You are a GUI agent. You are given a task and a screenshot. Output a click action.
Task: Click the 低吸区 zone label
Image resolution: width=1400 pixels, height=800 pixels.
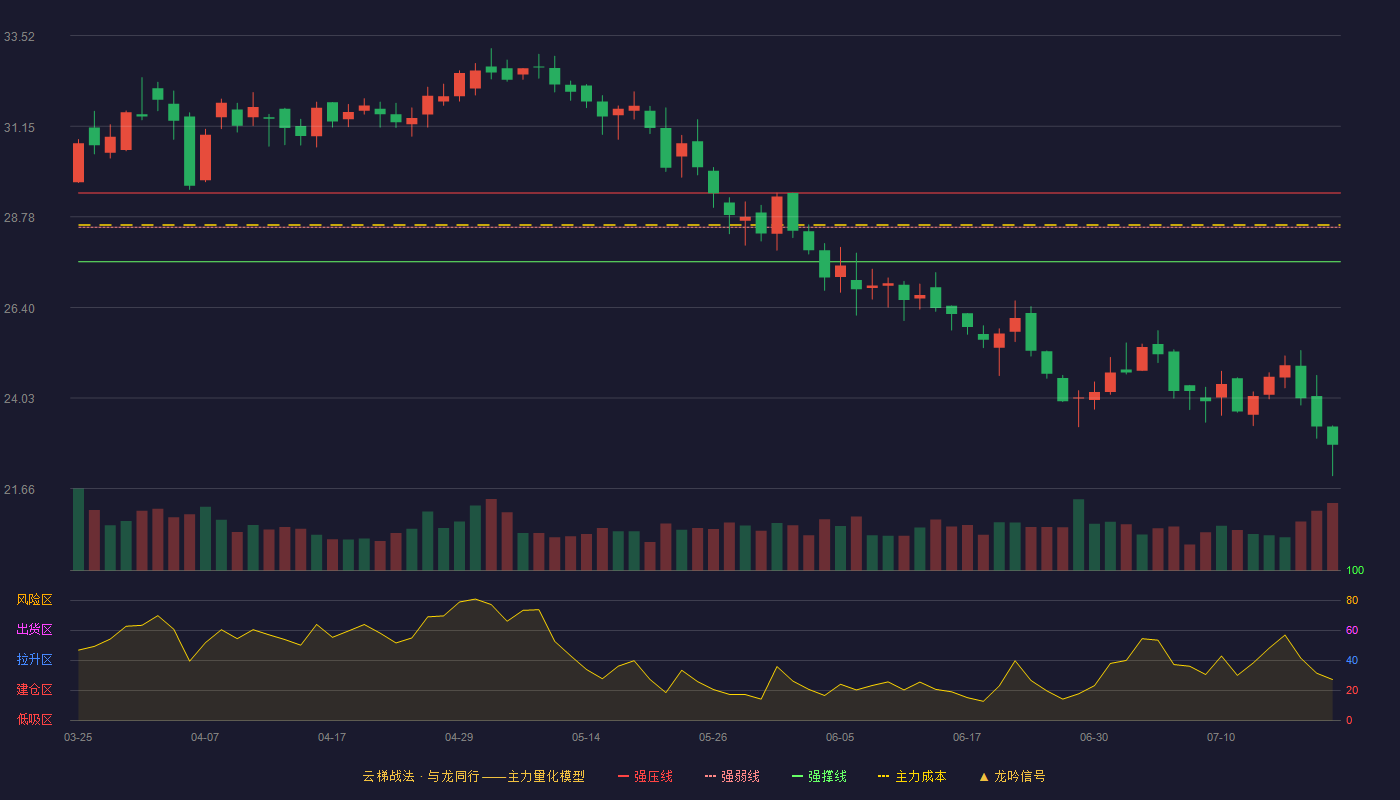coord(34,719)
